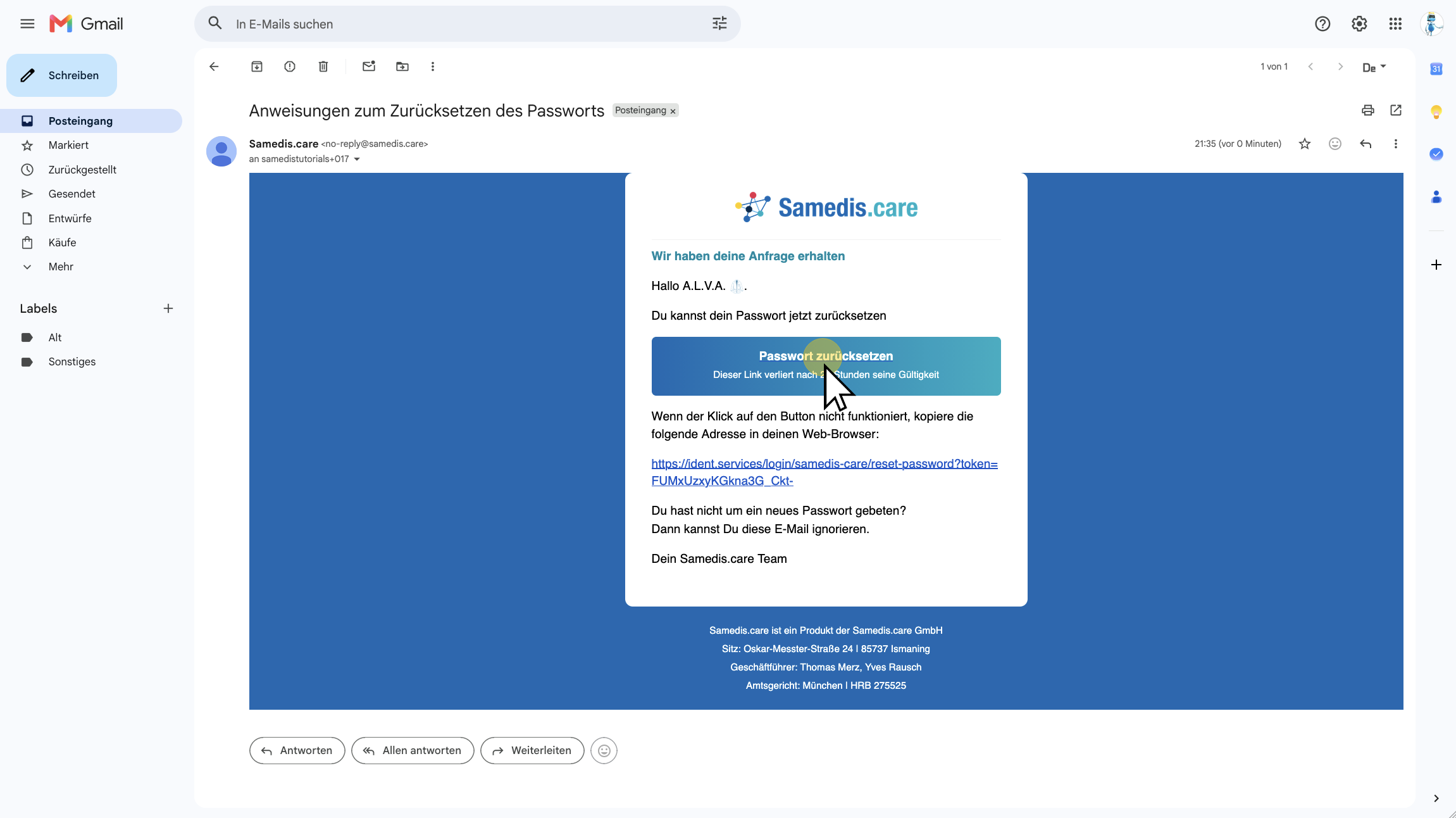This screenshot has width=1456, height=818.
Task: Open Google Keep side panel
Action: pos(1436,112)
